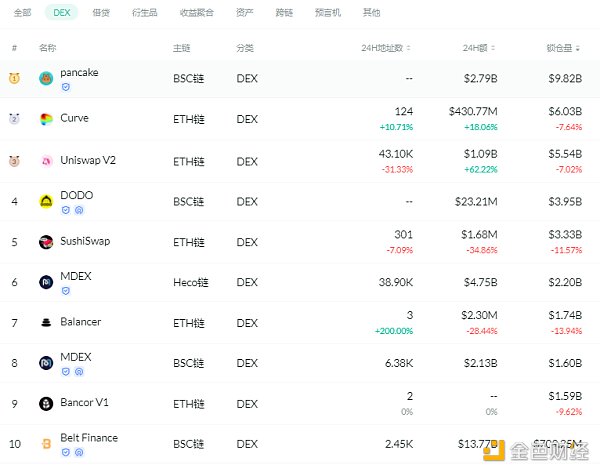600x472 pixels.
Task: Click the DODO yellow logo icon
Action: (x=46, y=201)
